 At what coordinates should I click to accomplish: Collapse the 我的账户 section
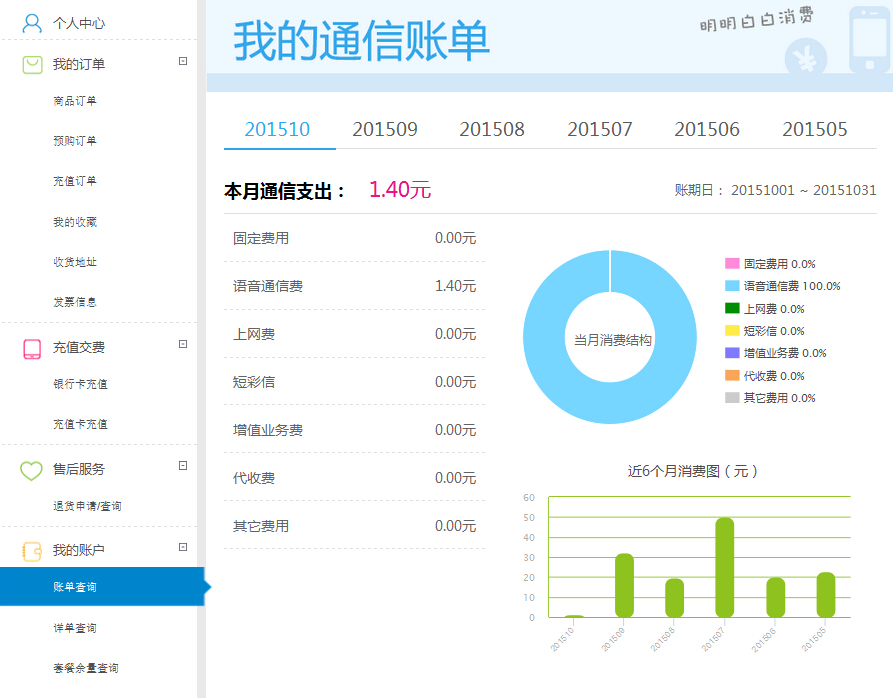click(183, 547)
